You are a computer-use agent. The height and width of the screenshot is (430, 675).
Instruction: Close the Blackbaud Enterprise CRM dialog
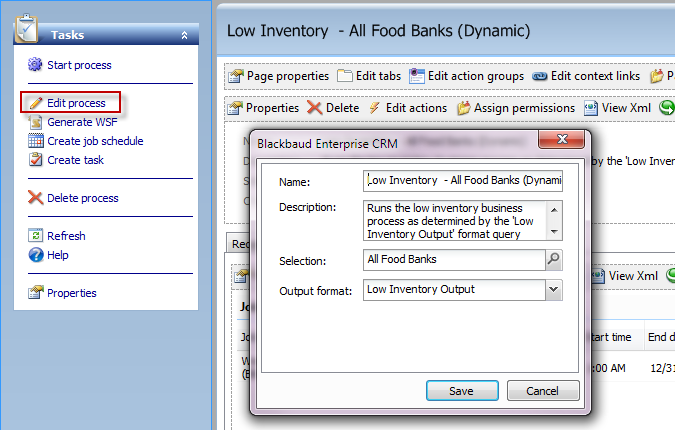pyautogui.click(x=562, y=139)
